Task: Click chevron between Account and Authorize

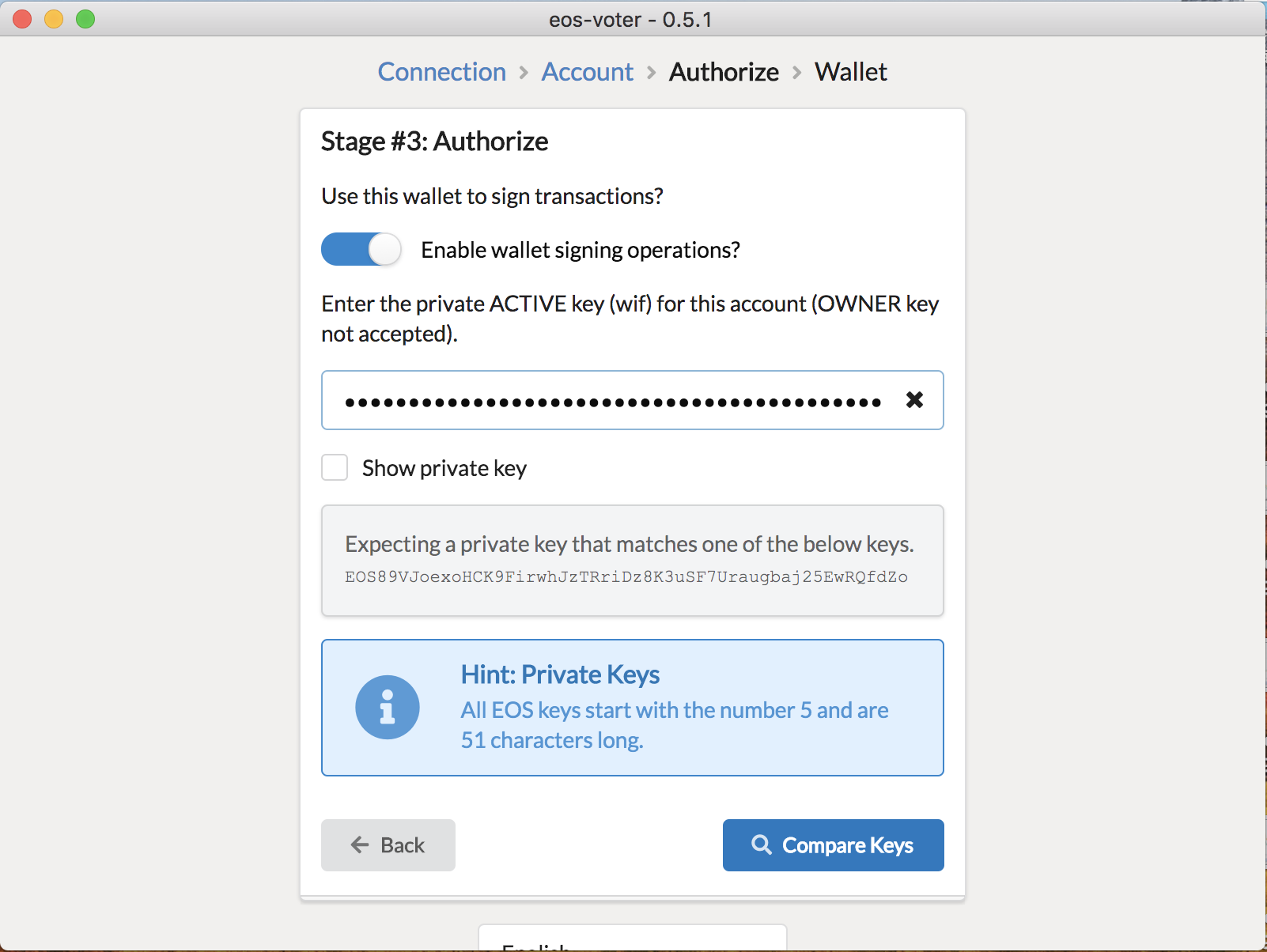Action: 652,73
